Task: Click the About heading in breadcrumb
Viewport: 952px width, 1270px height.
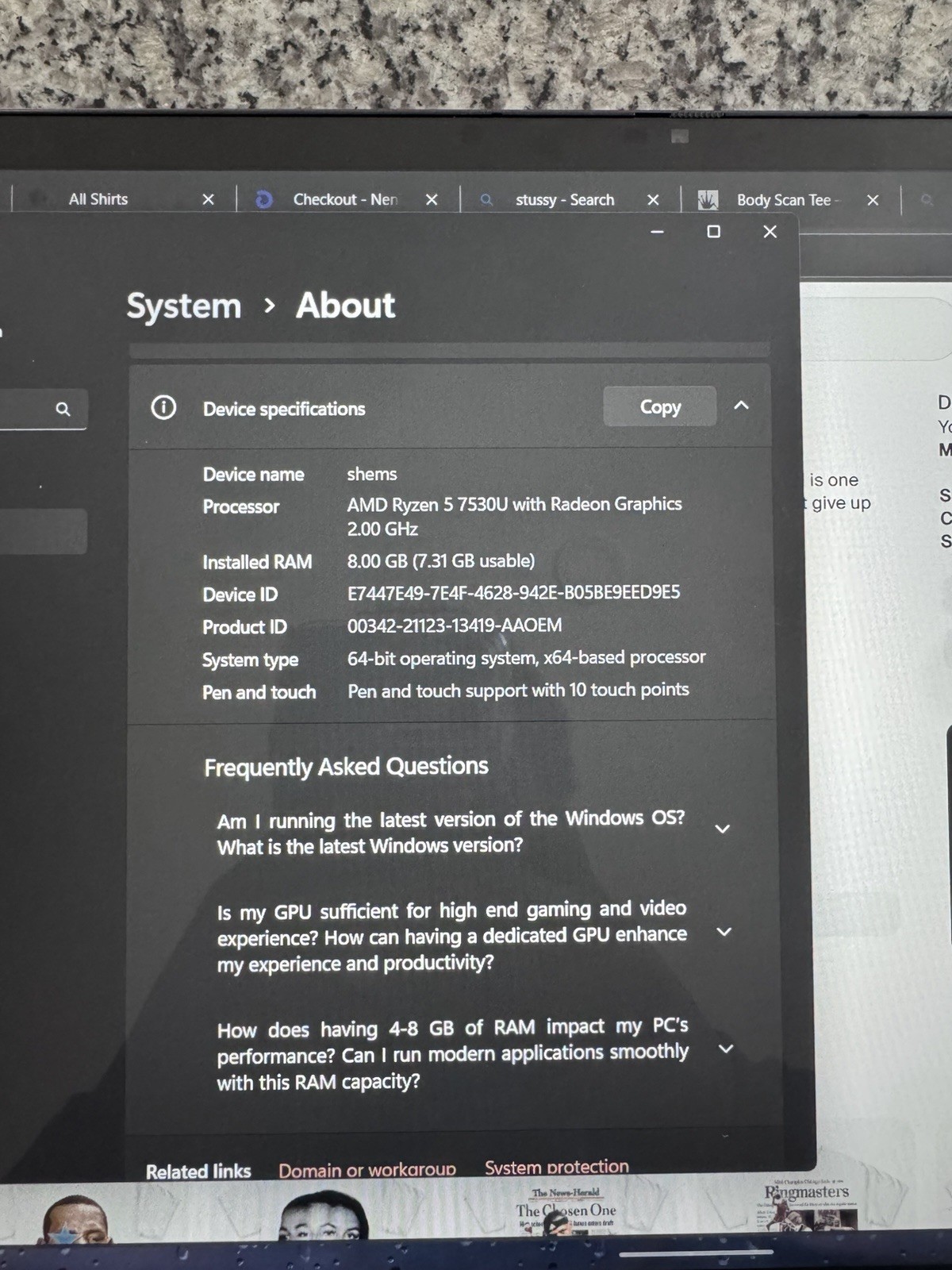Action: pos(346,306)
